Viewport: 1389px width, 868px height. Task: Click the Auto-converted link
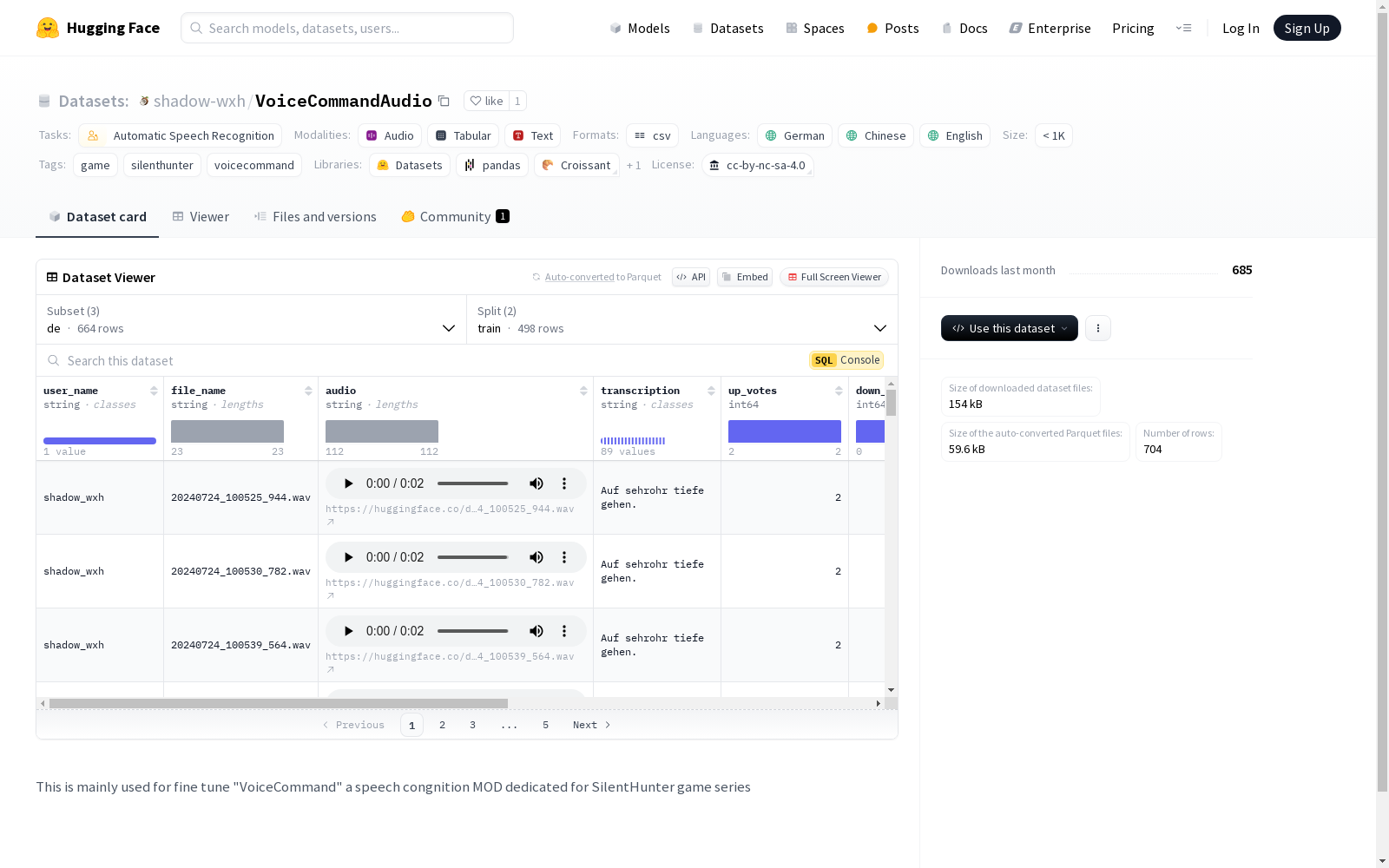579,277
